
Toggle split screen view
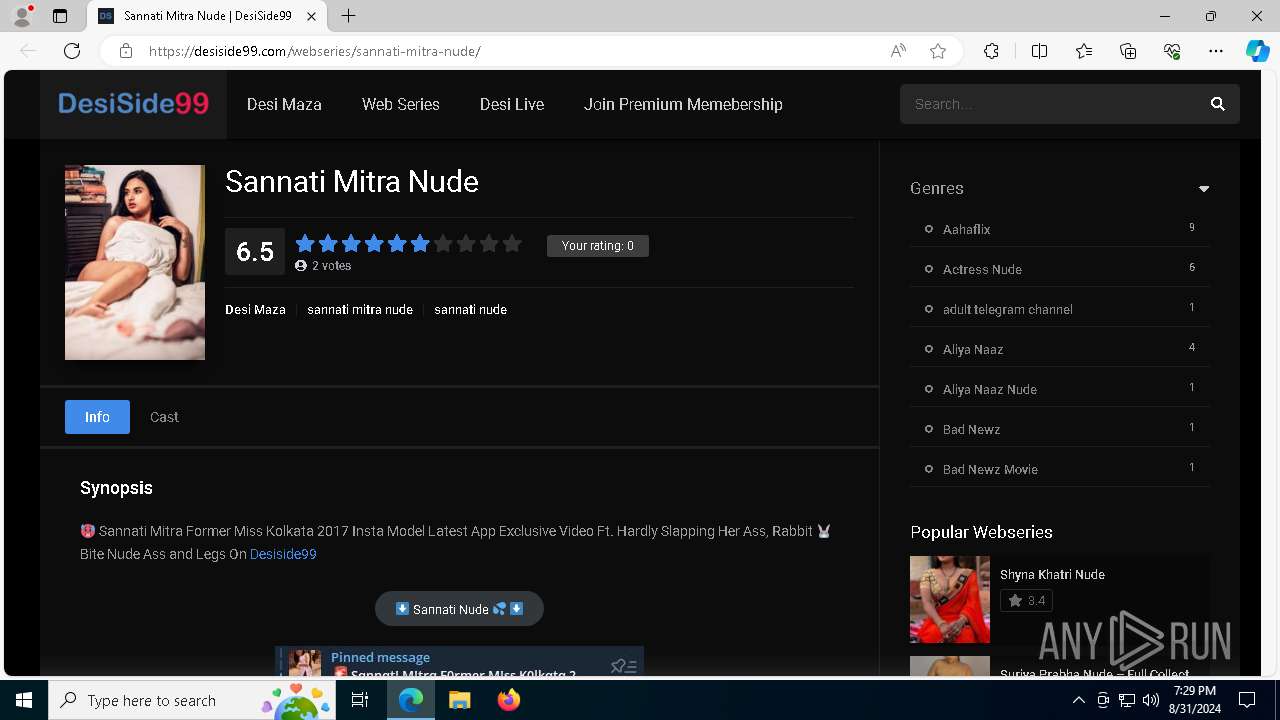coord(1039,51)
